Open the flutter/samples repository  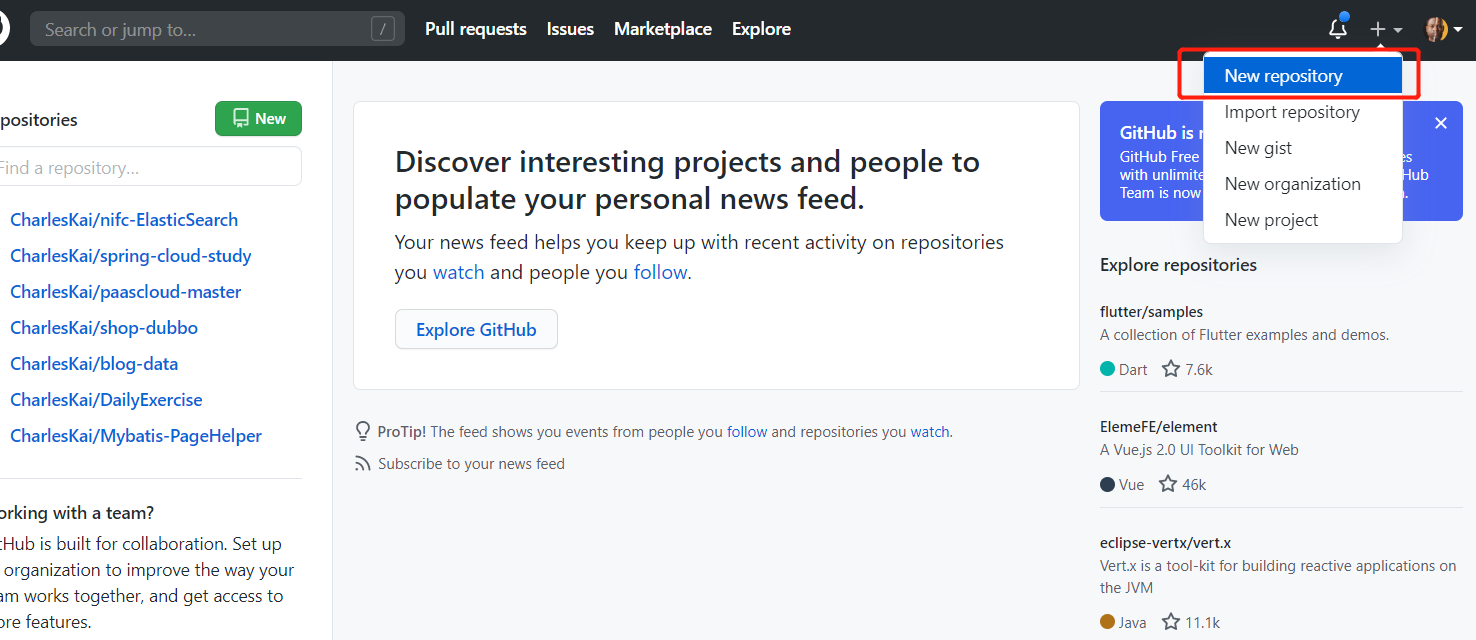[x=1151, y=312]
